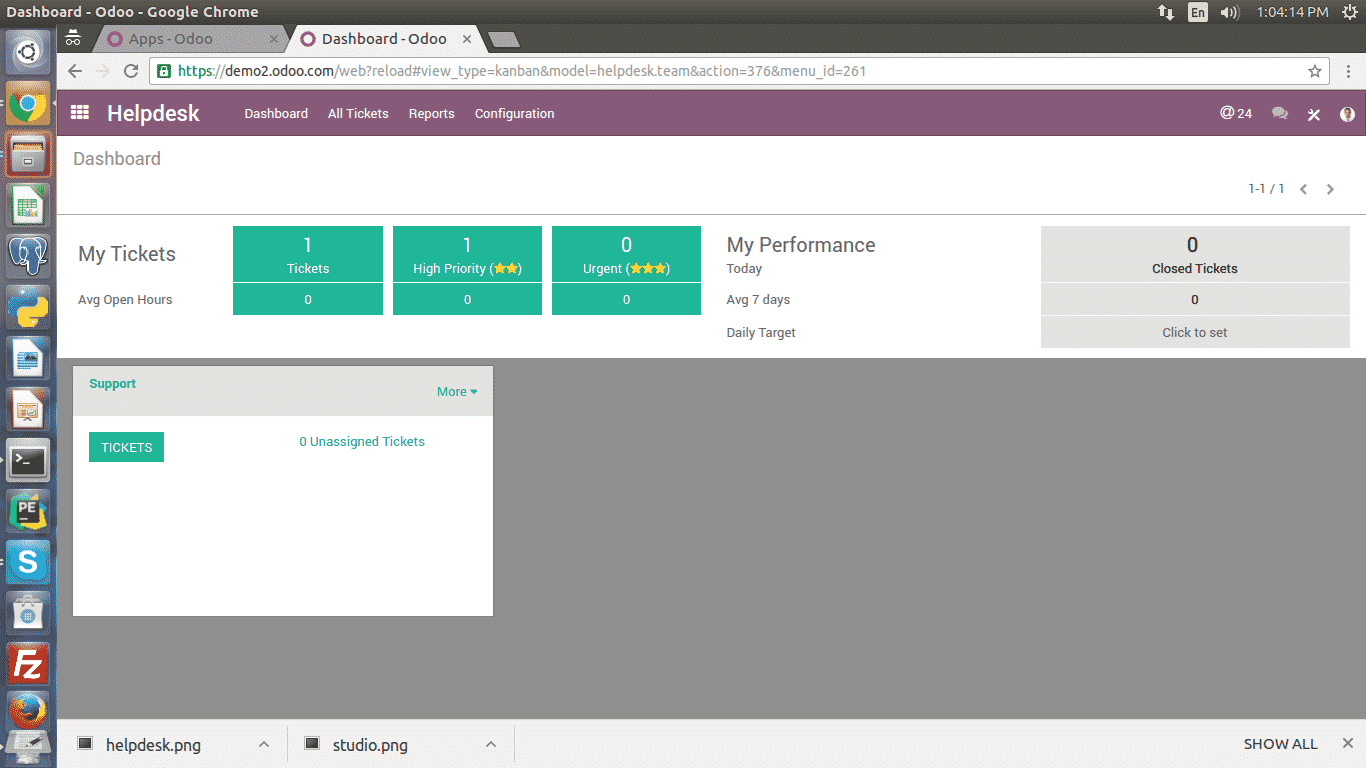Click the TICKETS button on the Support card
The width and height of the screenshot is (1366, 768).
(x=126, y=447)
